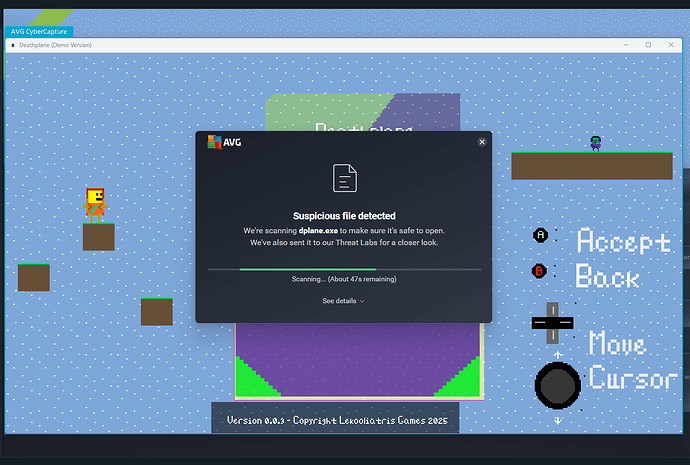Click the black joystick icon
Screen dimensions: 690x465
tap(557, 385)
